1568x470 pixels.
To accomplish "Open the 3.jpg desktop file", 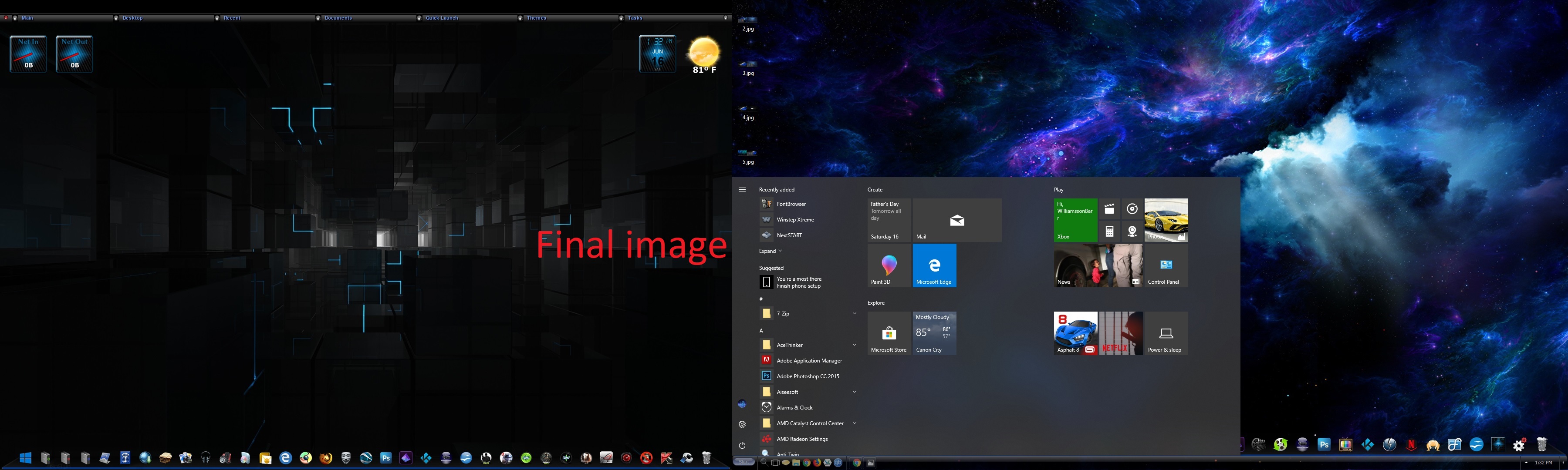I will point(748,67).
